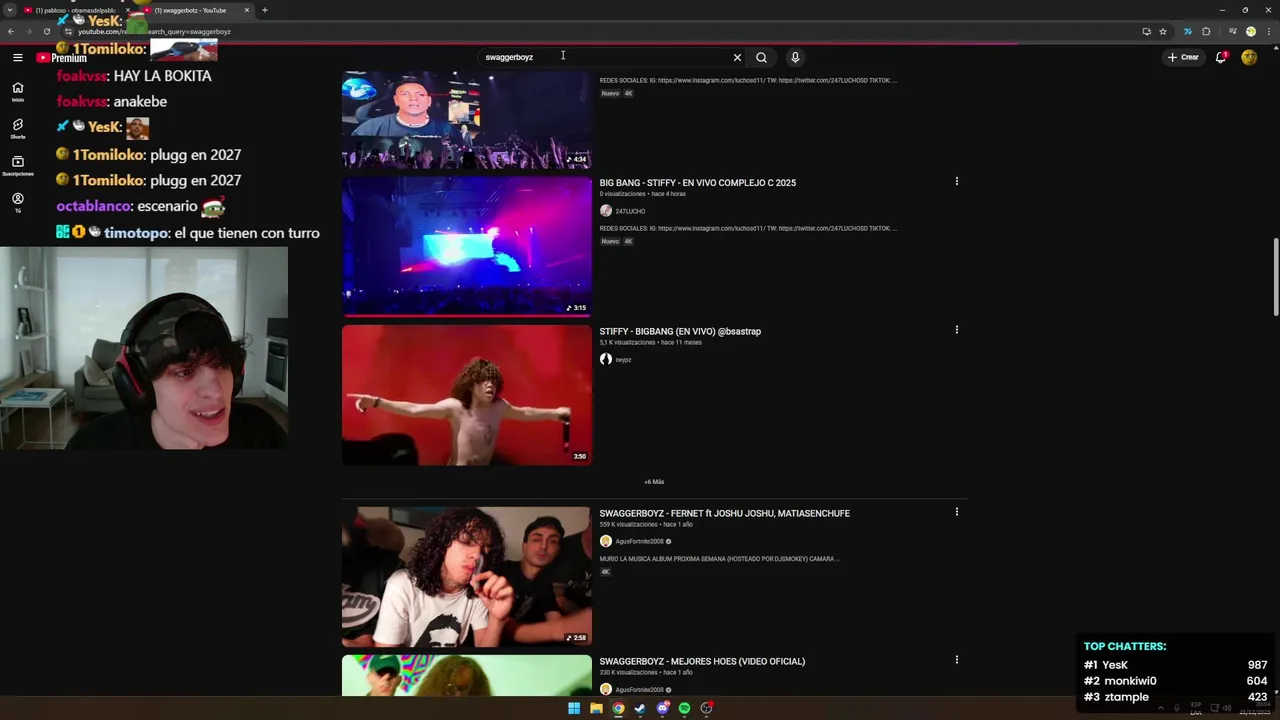Close the swaggerbotz YouTube tab

click(x=247, y=10)
